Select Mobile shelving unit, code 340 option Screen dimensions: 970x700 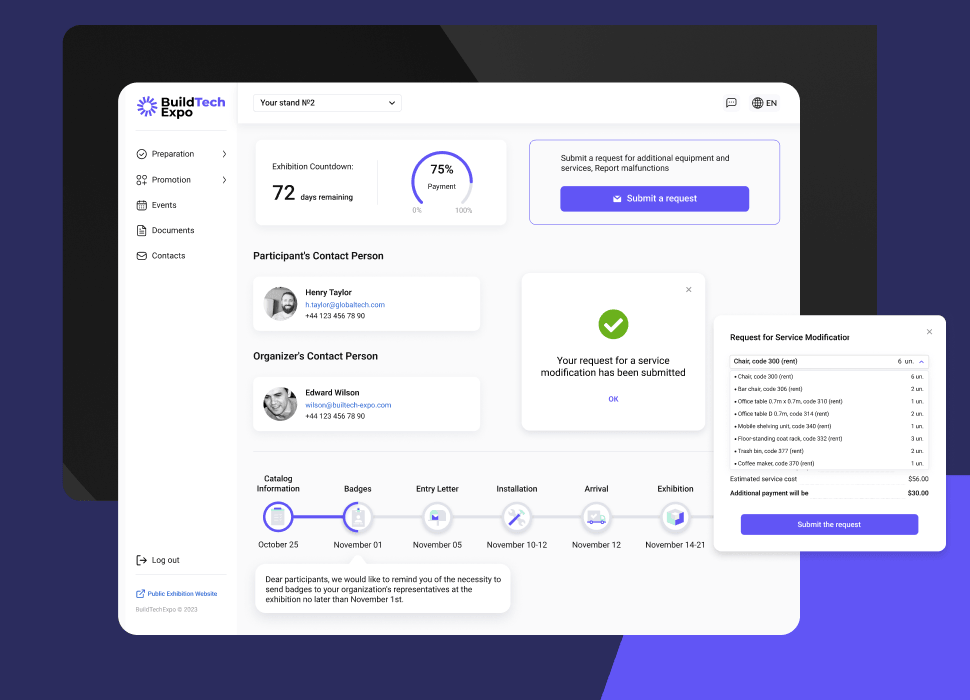point(829,426)
